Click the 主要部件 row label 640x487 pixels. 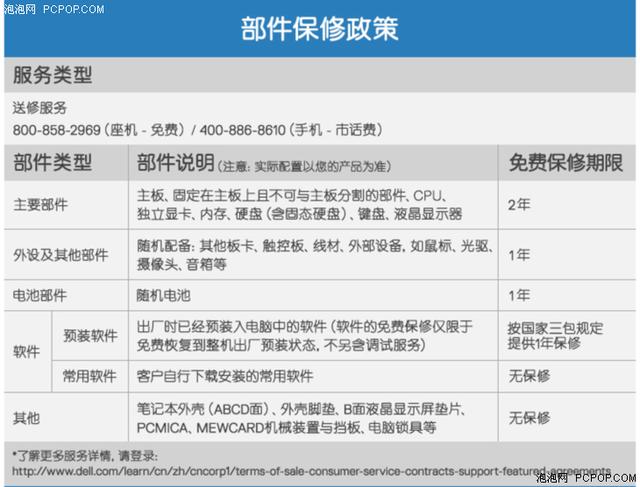click(40, 205)
